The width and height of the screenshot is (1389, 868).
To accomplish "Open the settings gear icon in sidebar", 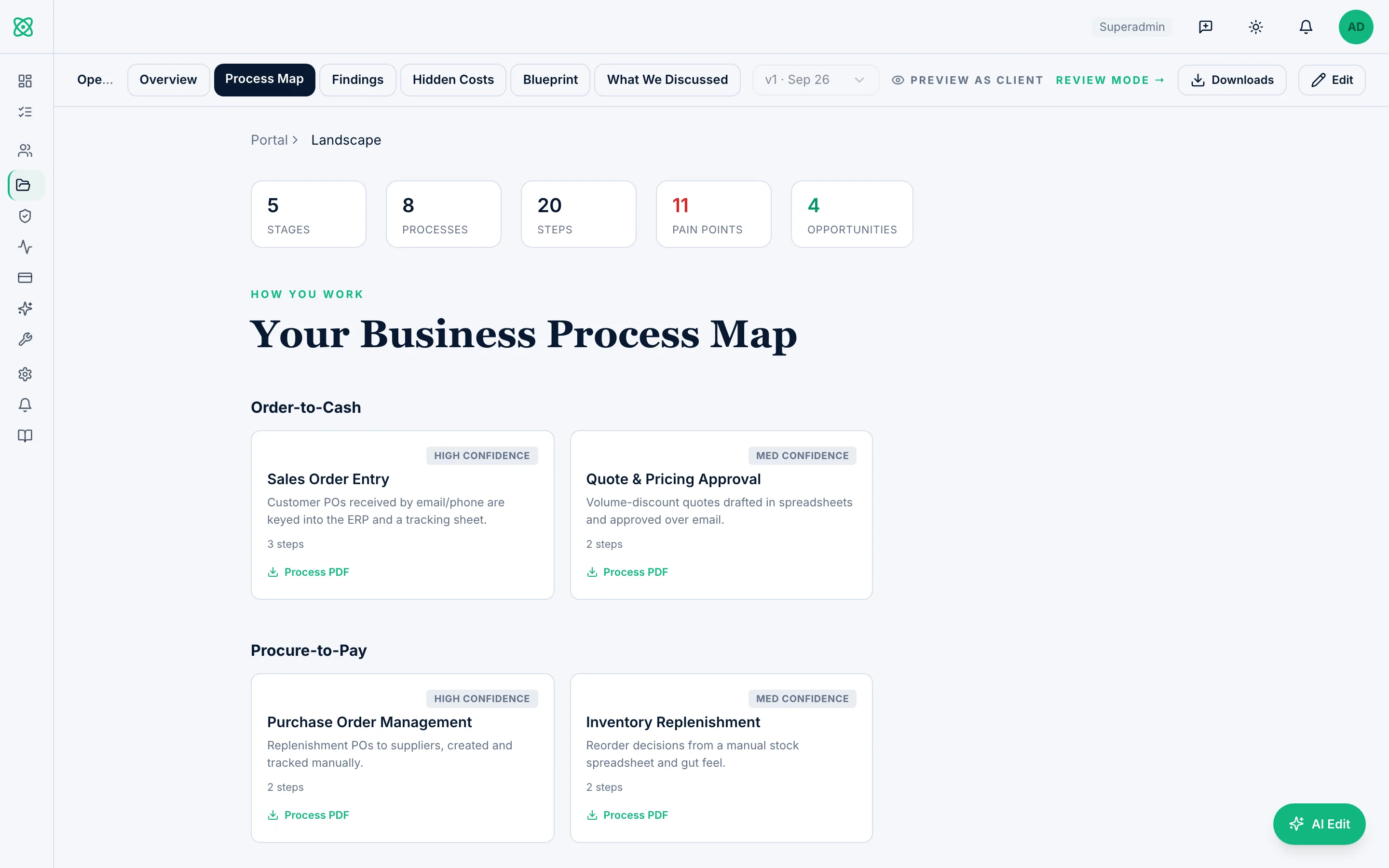I will 25,374.
